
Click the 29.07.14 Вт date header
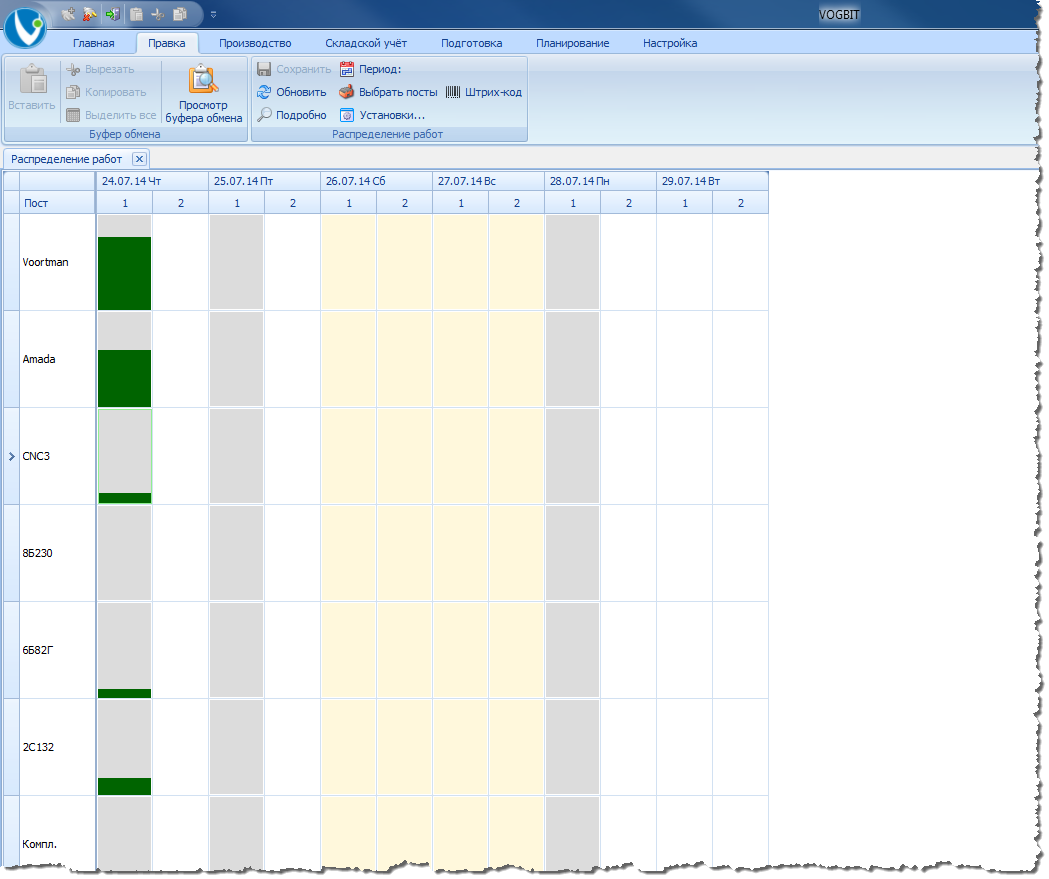point(712,181)
